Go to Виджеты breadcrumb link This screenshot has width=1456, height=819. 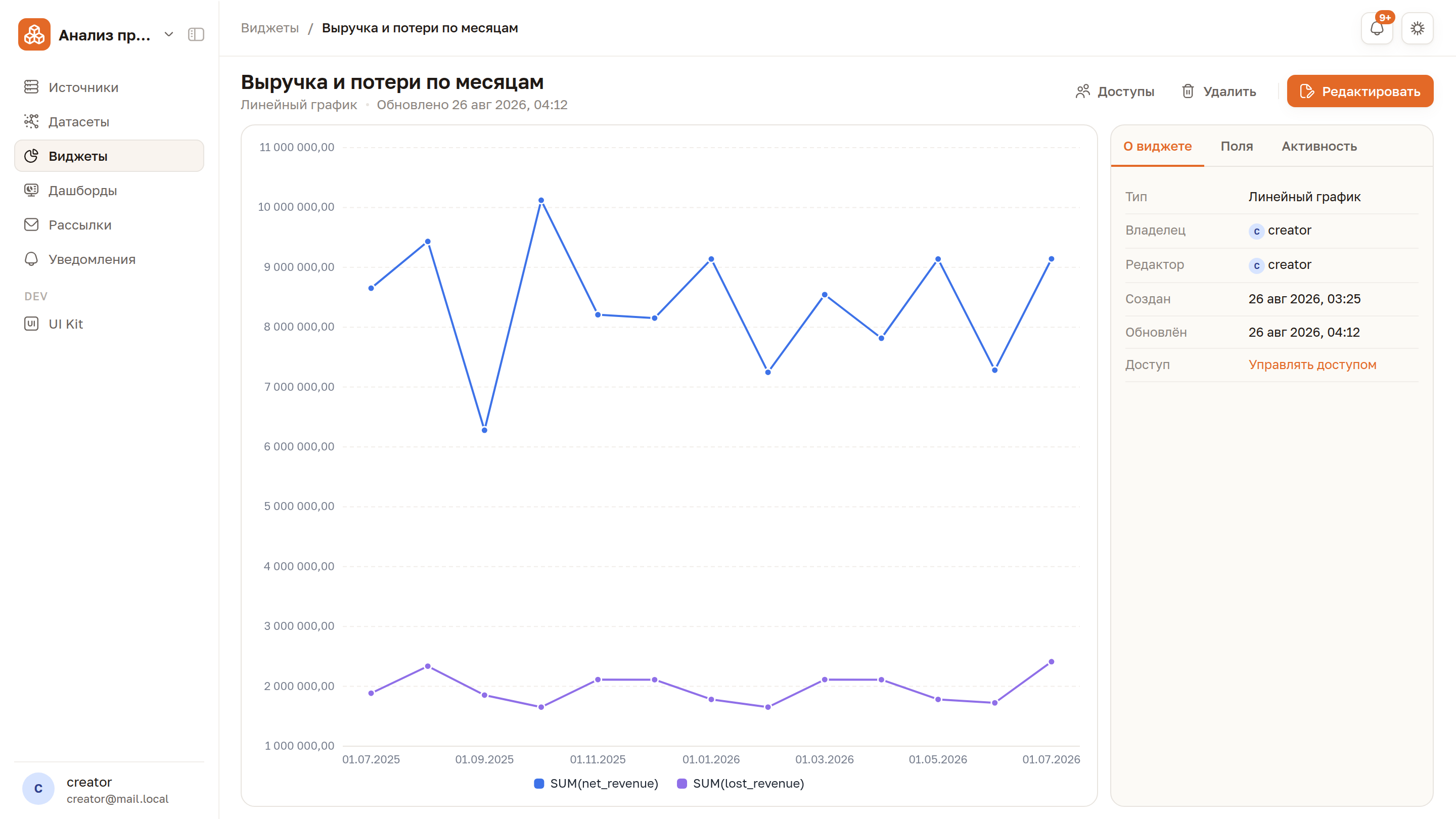click(x=269, y=28)
